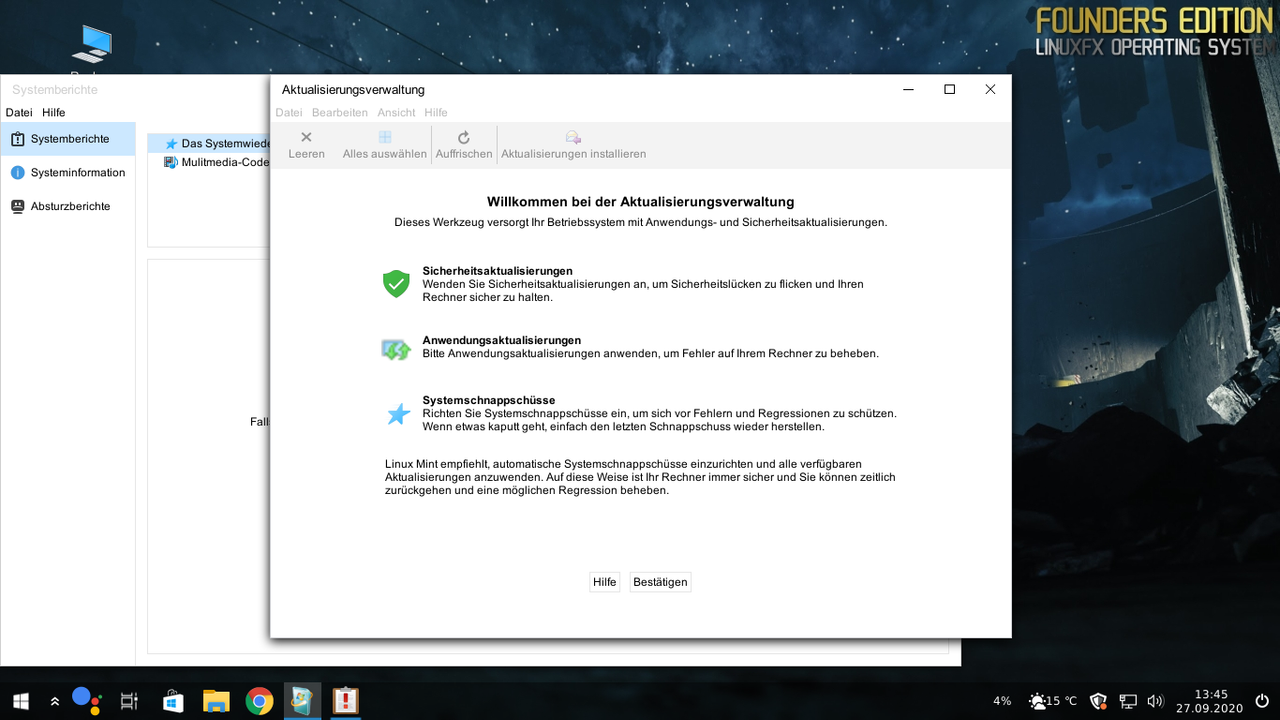Image resolution: width=1280 pixels, height=720 pixels.
Task: Open Hilfe menu in Systemberichte window
Action: [x=54, y=113]
